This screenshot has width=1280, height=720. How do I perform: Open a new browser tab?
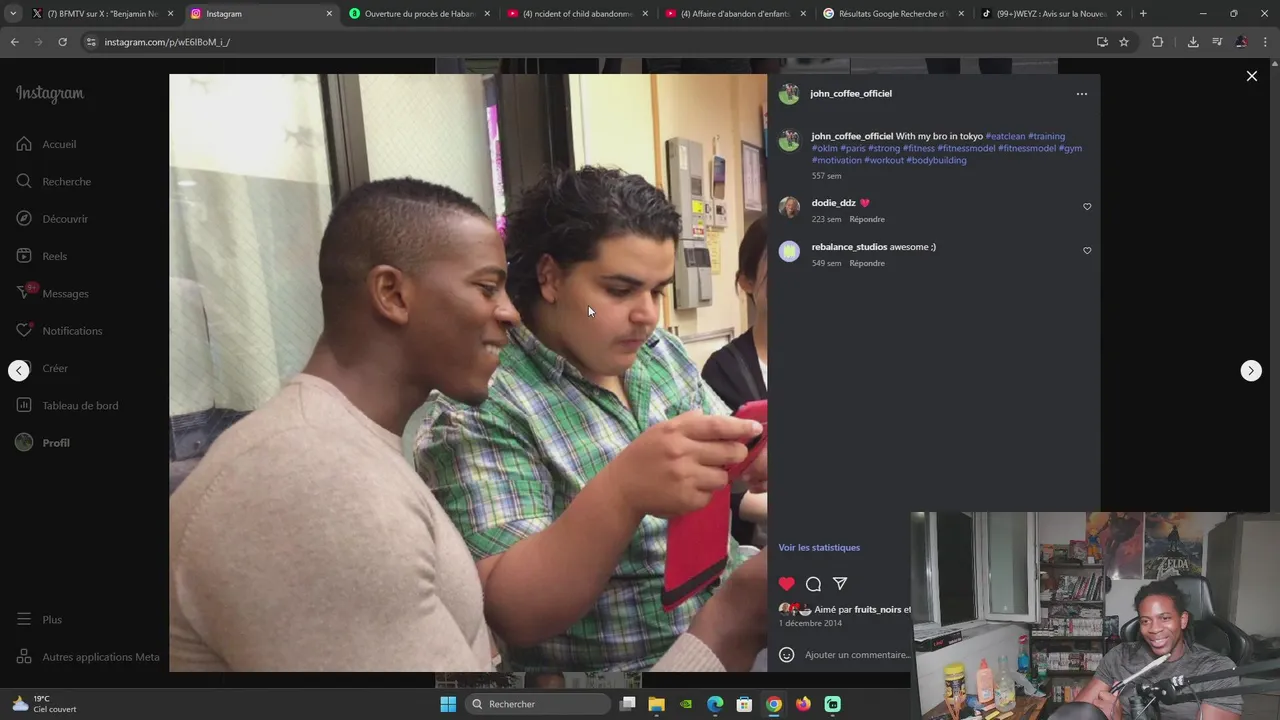pyautogui.click(x=1143, y=14)
